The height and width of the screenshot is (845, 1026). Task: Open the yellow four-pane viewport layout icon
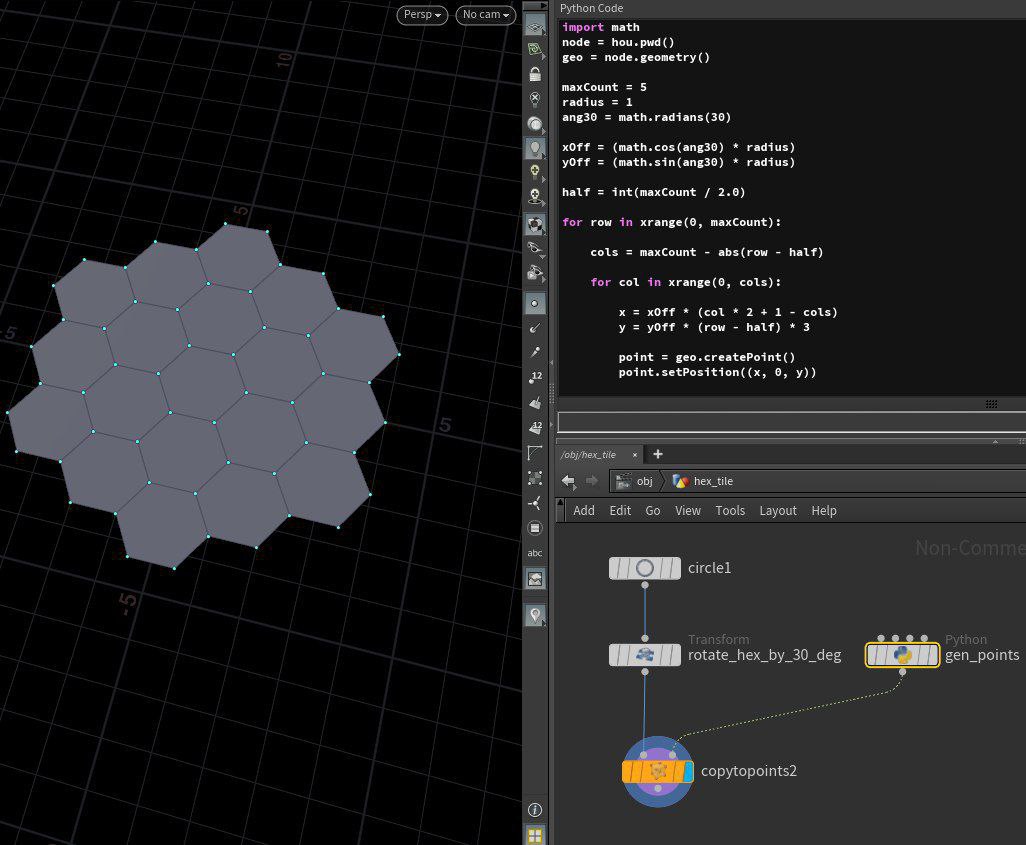(x=535, y=836)
